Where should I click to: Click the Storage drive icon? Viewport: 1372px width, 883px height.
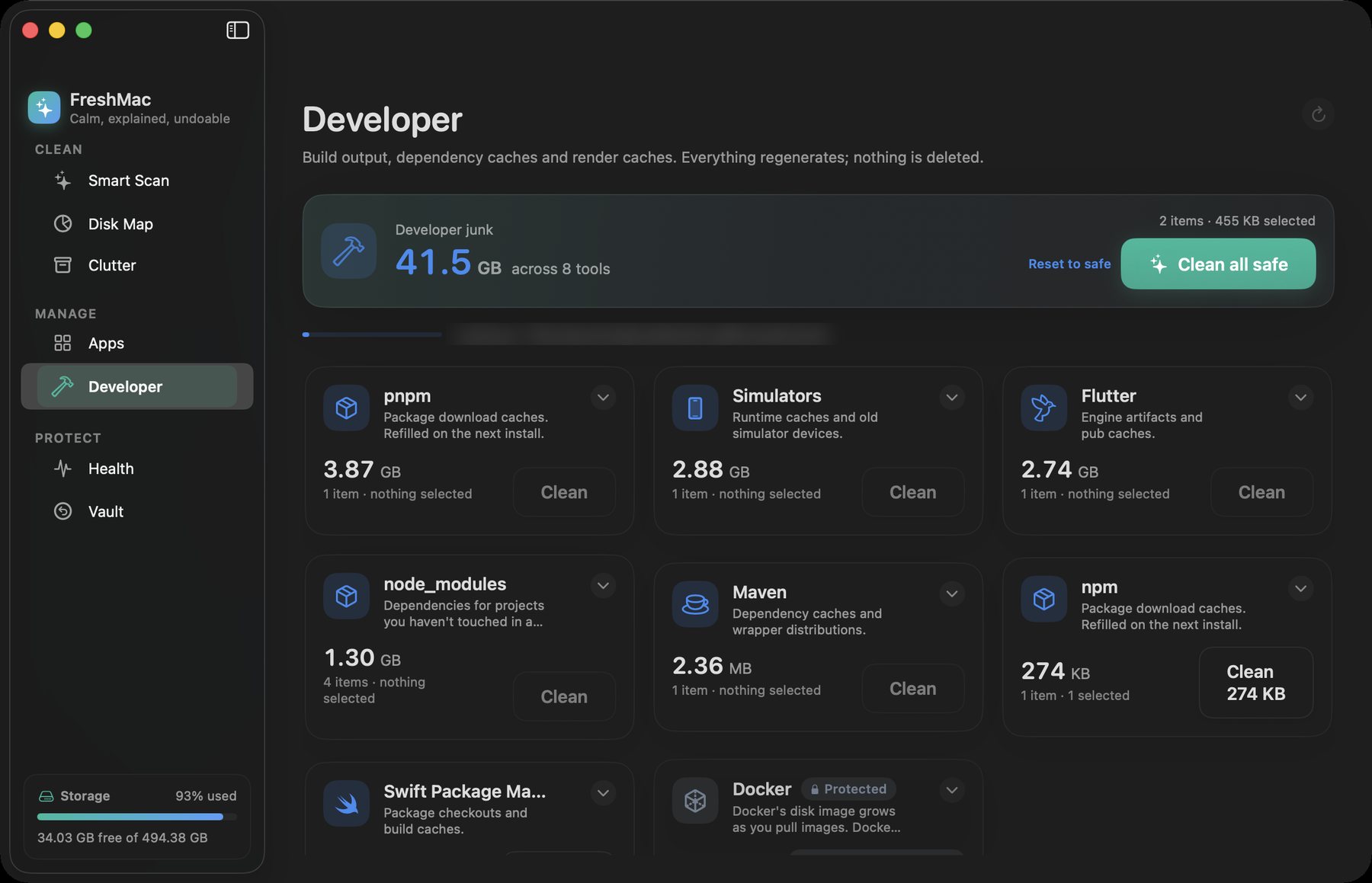point(46,796)
